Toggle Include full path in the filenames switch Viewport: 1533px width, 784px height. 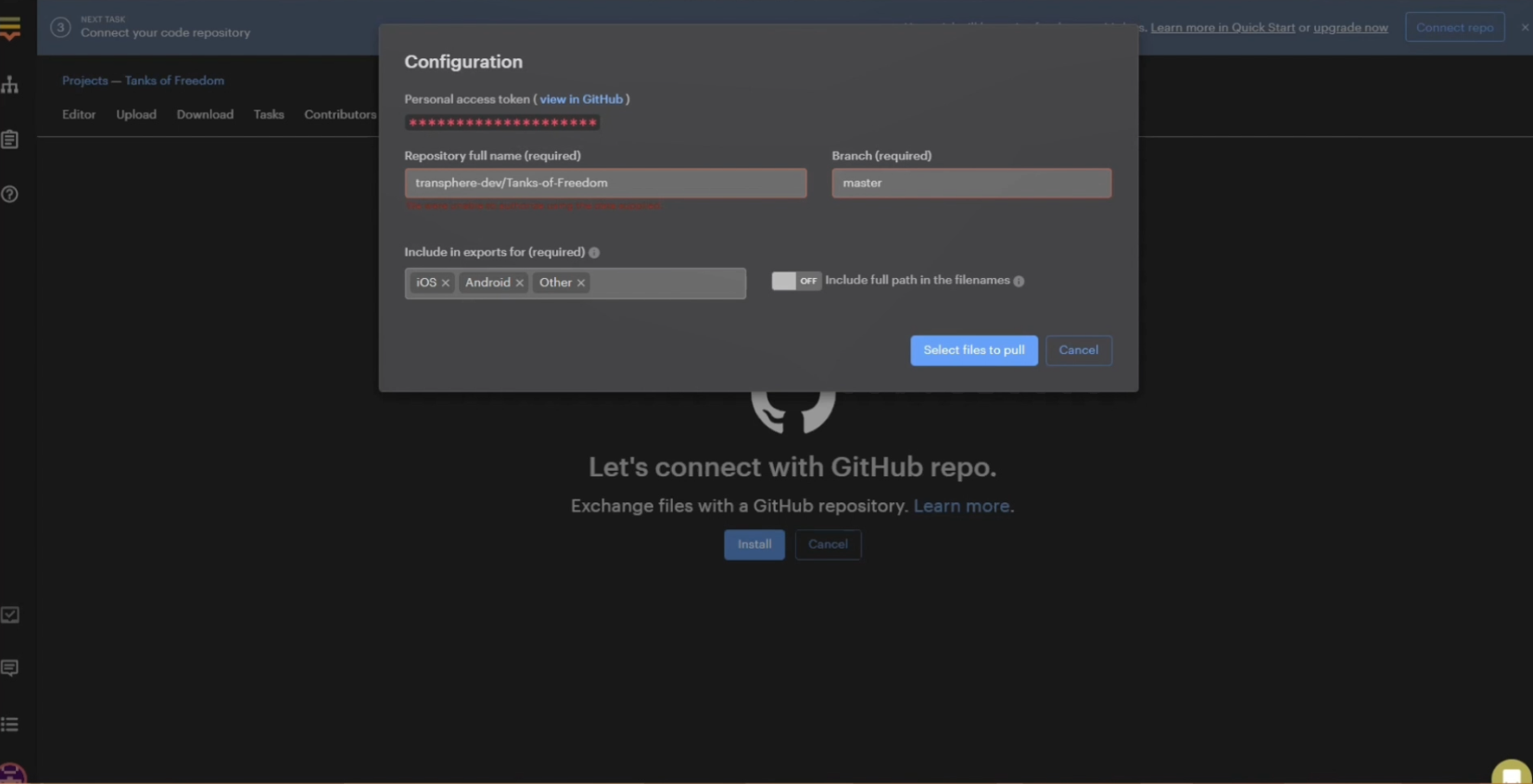point(796,281)
